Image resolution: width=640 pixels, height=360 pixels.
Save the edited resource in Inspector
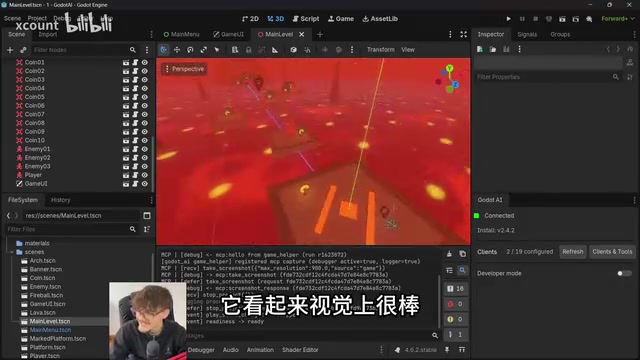[x=506, y=49]
